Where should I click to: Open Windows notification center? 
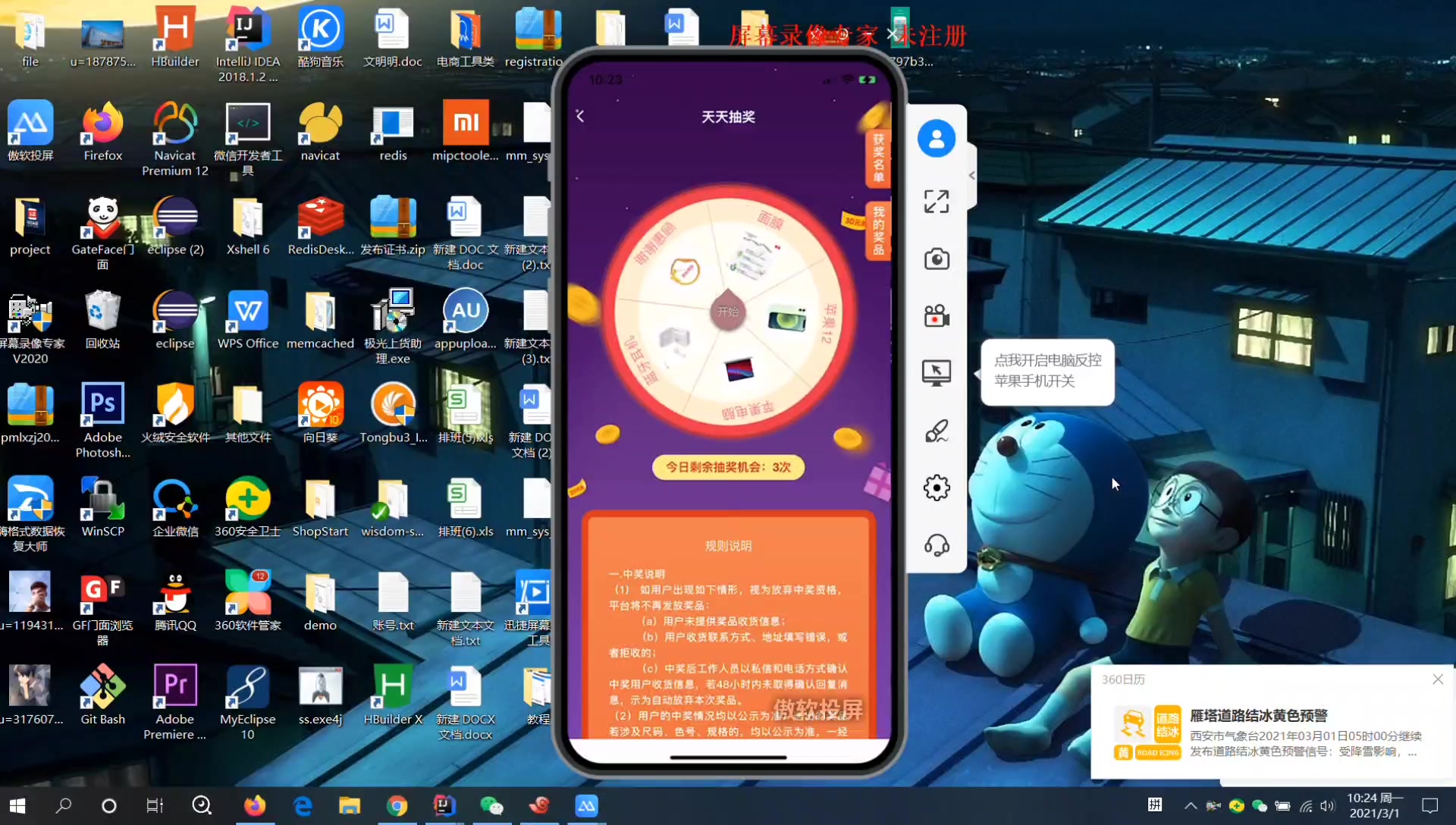pyautogui.click(x=1430, y=805)
